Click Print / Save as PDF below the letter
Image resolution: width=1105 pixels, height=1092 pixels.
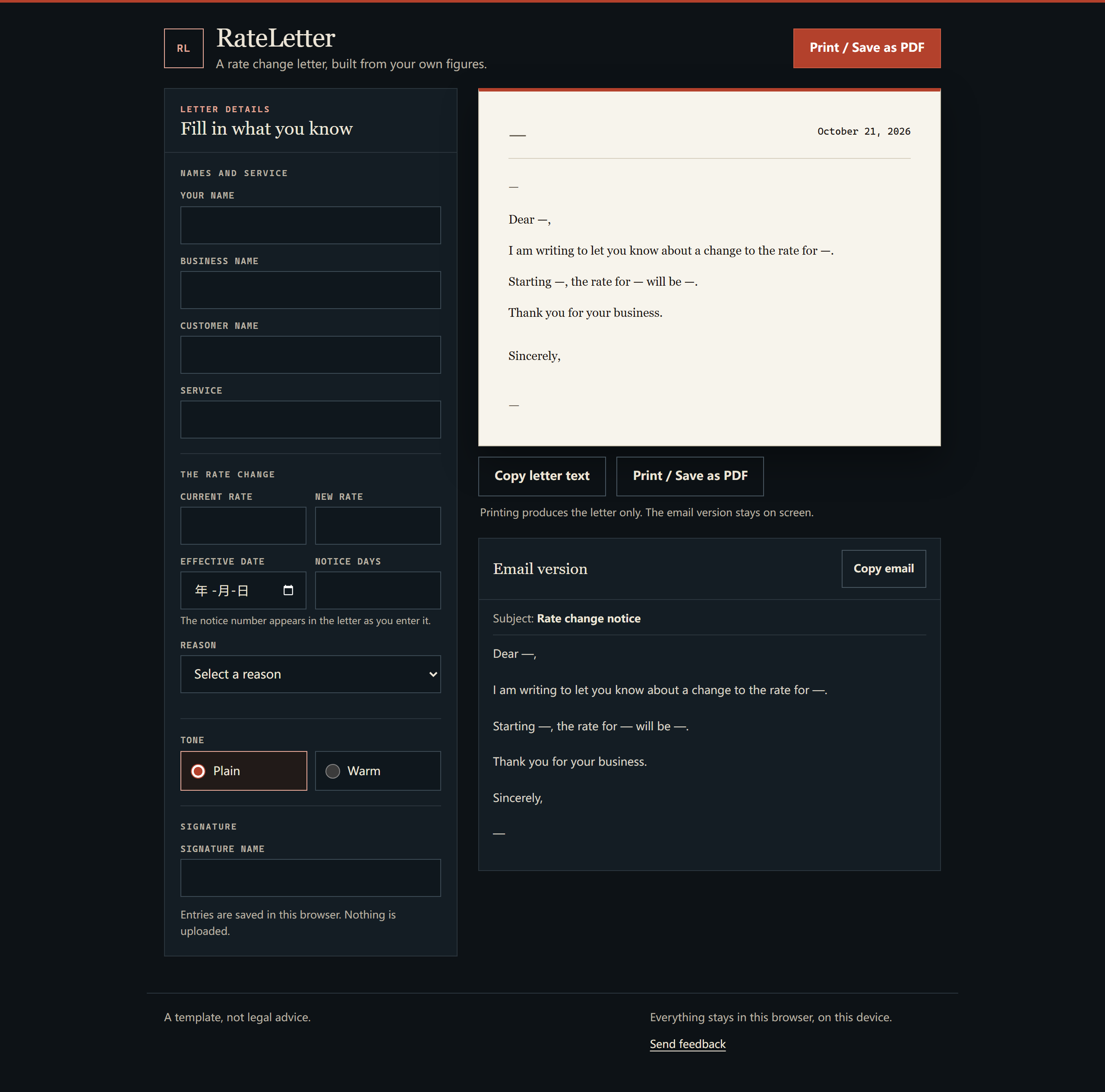pyautogui.click(x=690, y=476)
